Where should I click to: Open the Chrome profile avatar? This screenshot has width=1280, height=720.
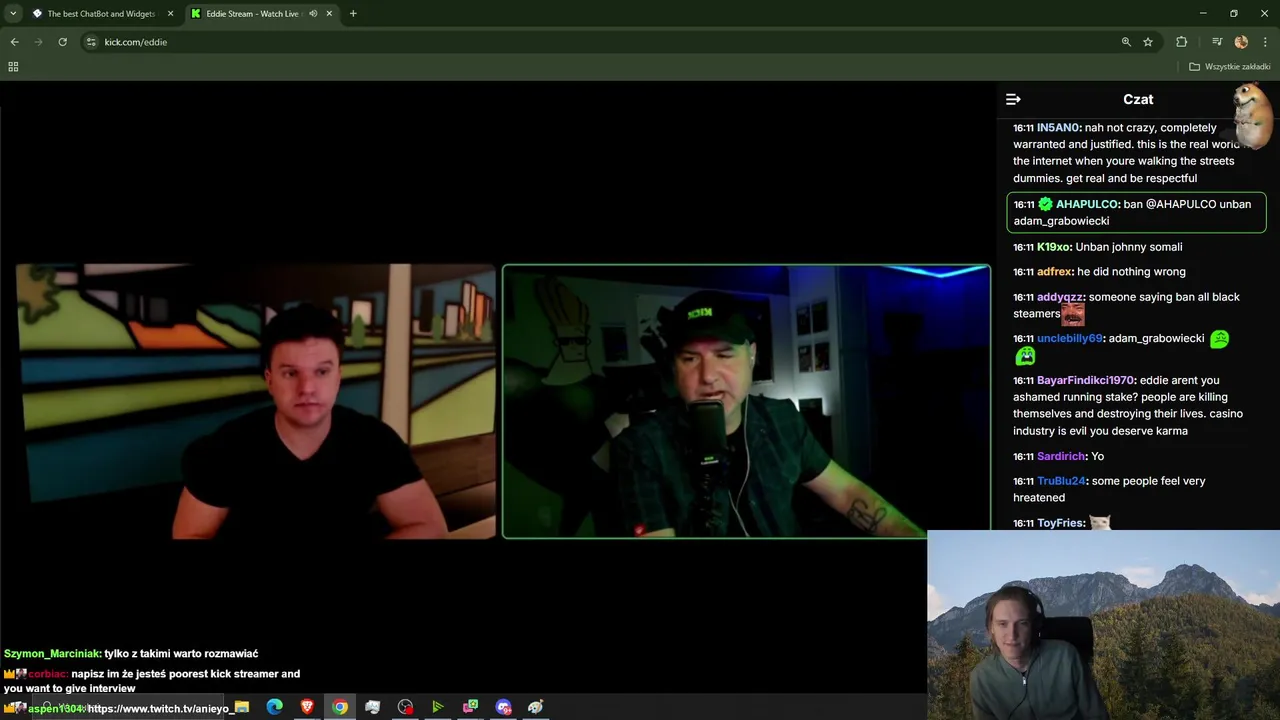point(1241,42)
